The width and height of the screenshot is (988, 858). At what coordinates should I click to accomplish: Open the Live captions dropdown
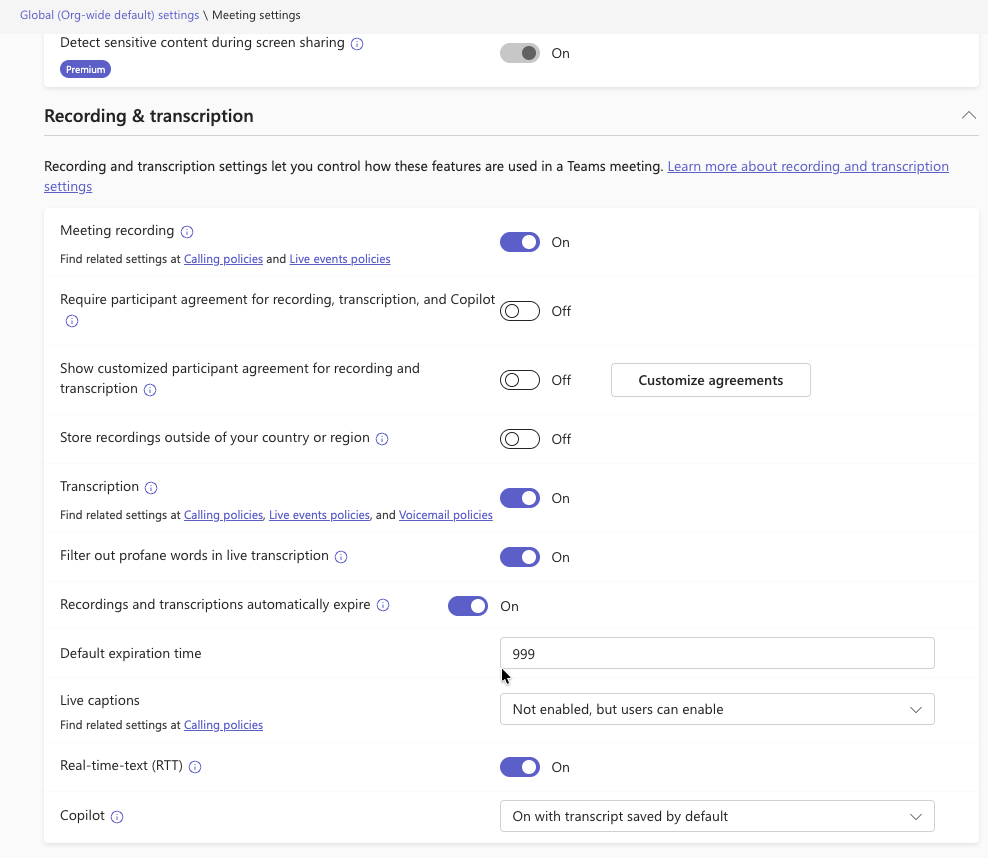click(717, 709)
